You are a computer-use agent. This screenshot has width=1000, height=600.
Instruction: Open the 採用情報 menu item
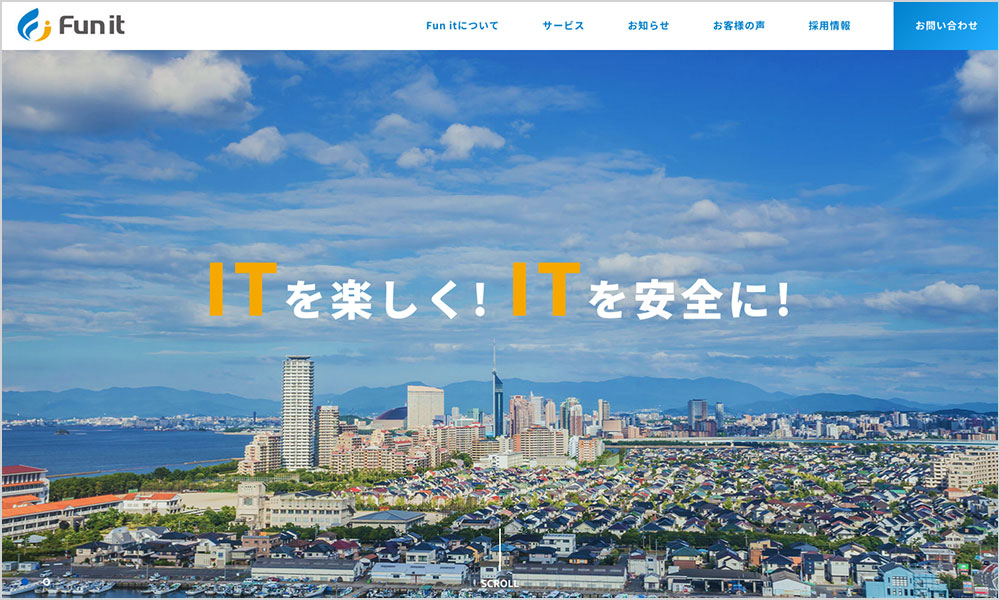(830, 26)
